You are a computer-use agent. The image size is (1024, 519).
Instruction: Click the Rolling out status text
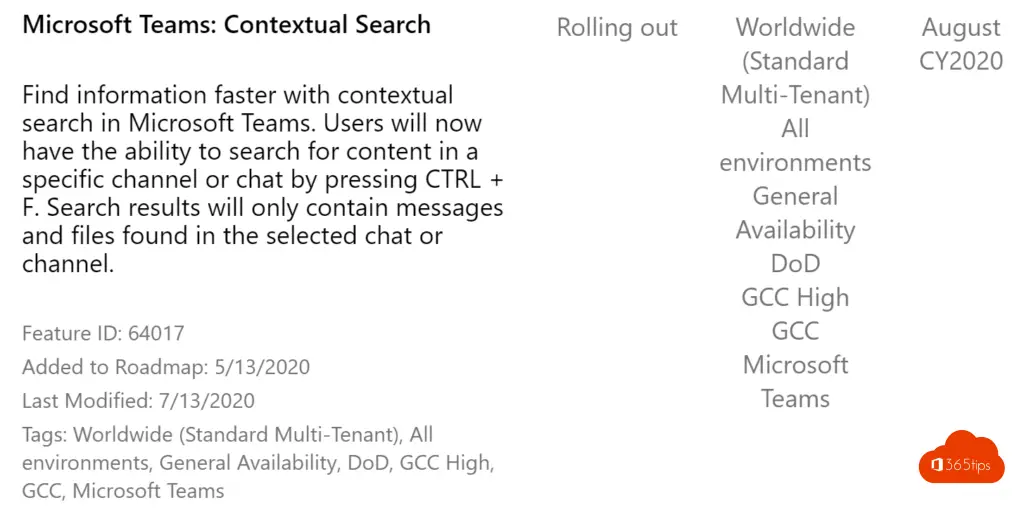pyautogui.click(x=617, y=28)
